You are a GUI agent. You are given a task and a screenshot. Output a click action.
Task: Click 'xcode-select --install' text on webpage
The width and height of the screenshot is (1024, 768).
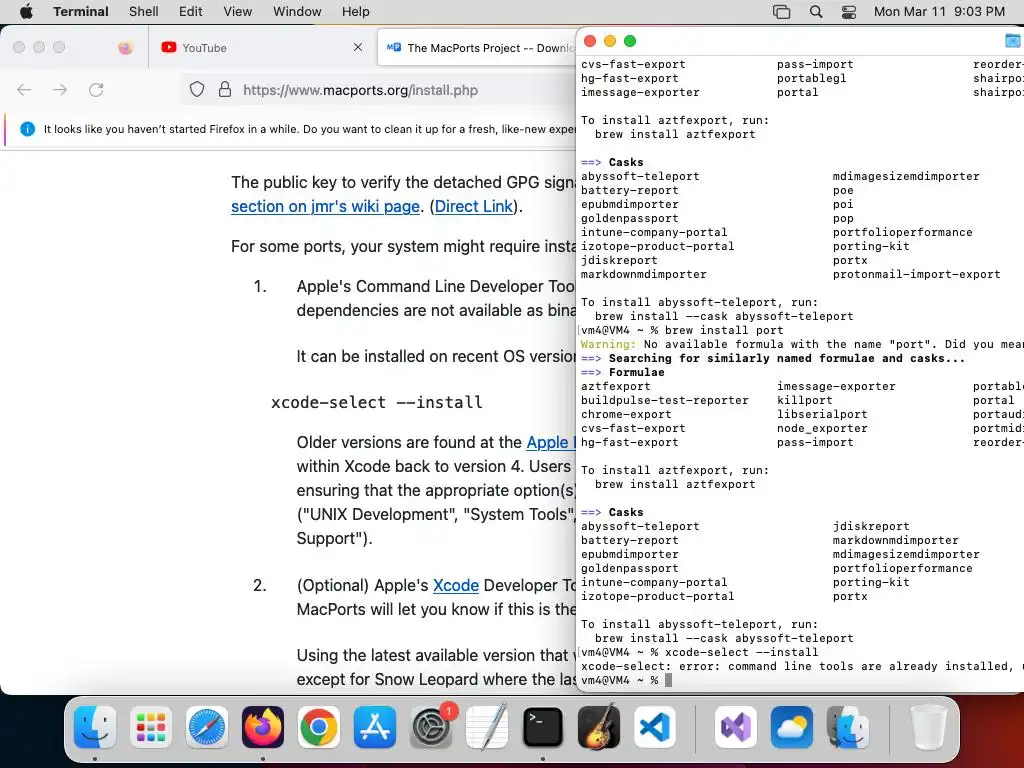coord(377,402)
